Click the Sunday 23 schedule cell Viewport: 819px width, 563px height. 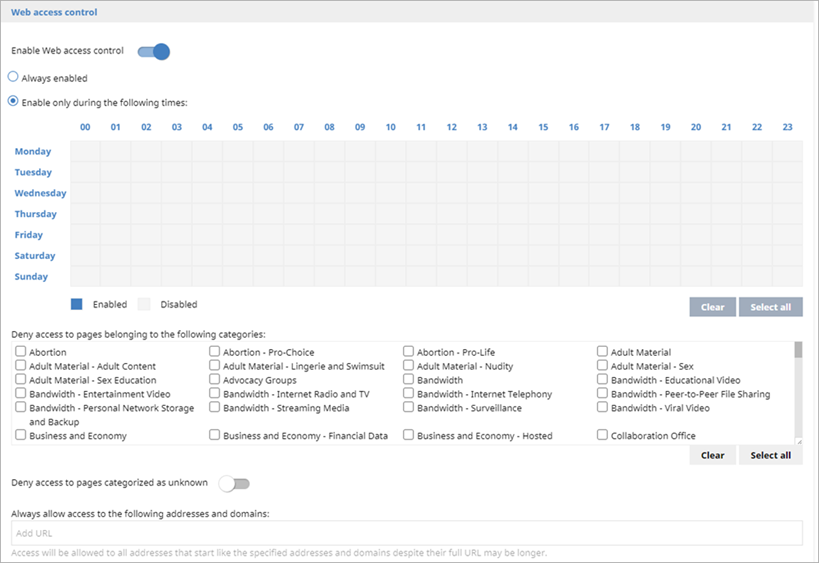[788, 276]
